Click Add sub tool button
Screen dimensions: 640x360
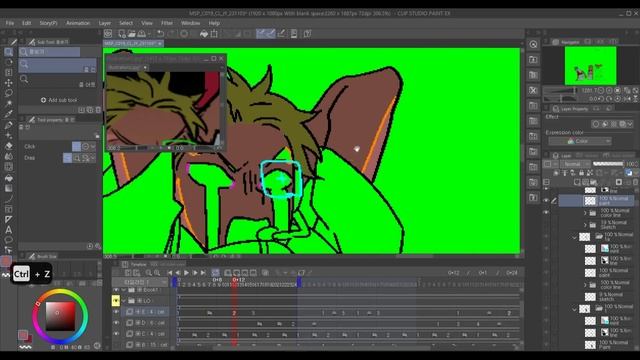59,100
